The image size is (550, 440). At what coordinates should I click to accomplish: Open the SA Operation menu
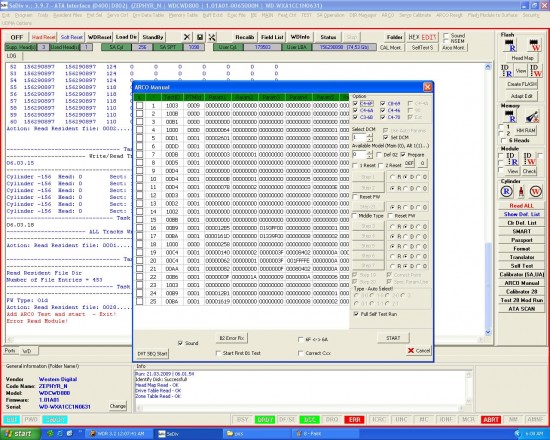pos(330,15)
